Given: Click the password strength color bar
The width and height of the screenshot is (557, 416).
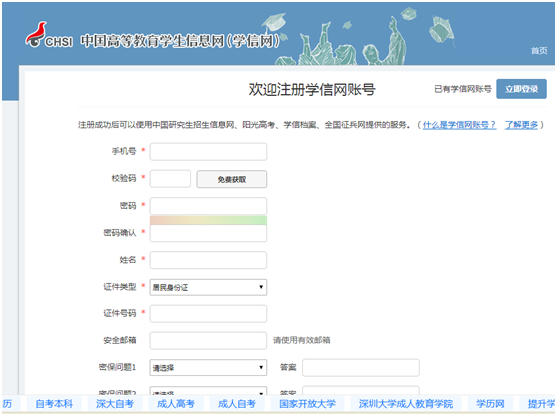Looking at the screenshot, I should (208, 220).
